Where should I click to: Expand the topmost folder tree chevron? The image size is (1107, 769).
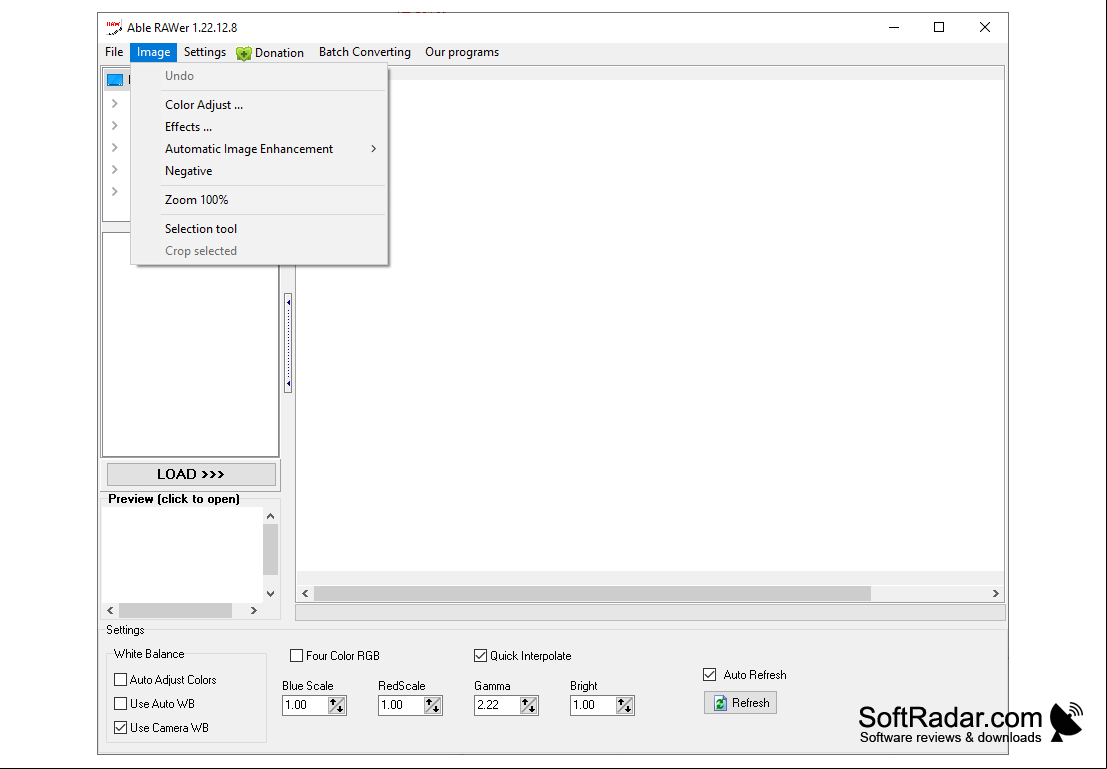click(x=114, y=104)
